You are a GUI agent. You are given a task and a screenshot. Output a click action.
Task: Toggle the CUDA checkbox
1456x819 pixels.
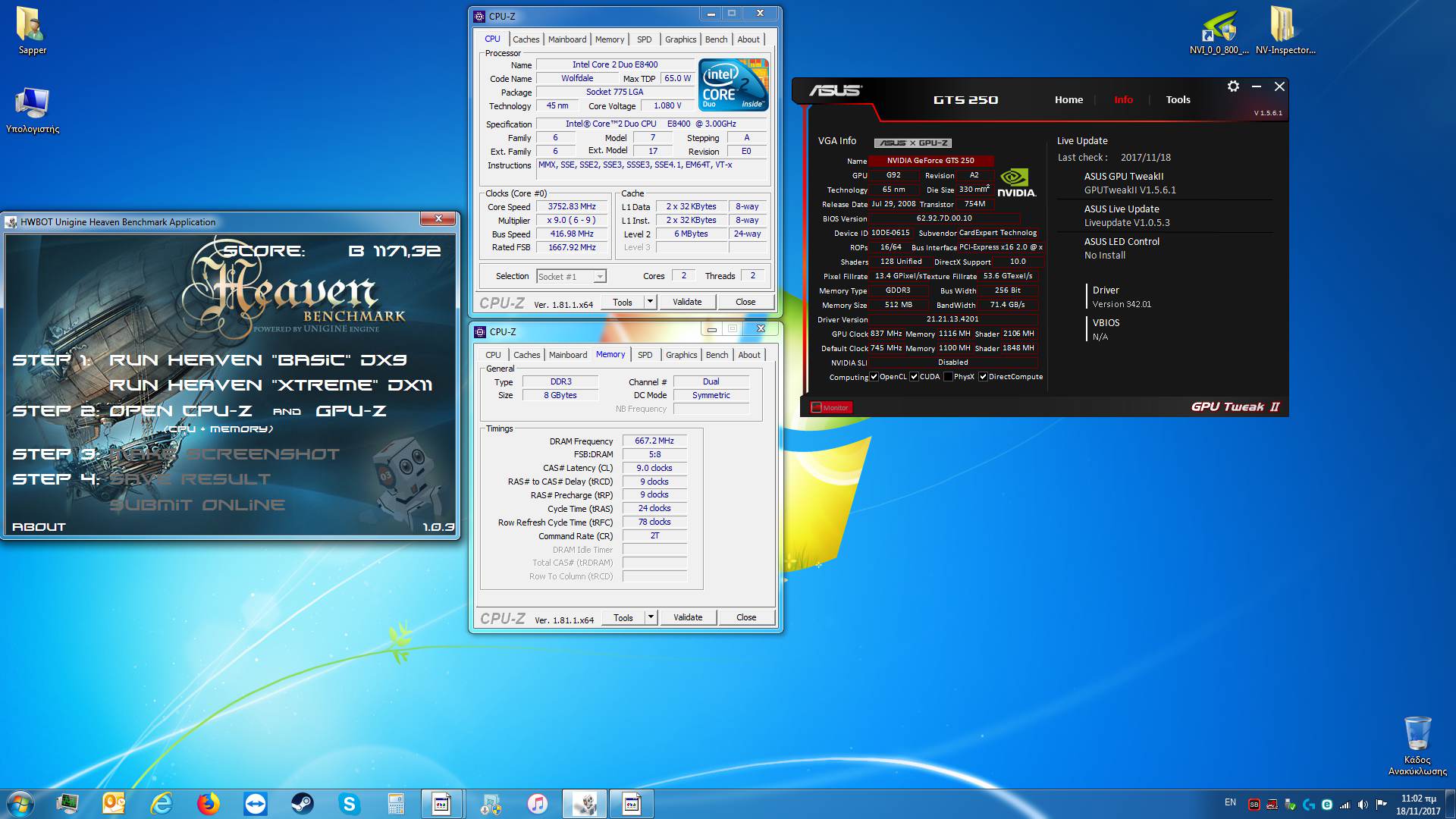(915, 377)
